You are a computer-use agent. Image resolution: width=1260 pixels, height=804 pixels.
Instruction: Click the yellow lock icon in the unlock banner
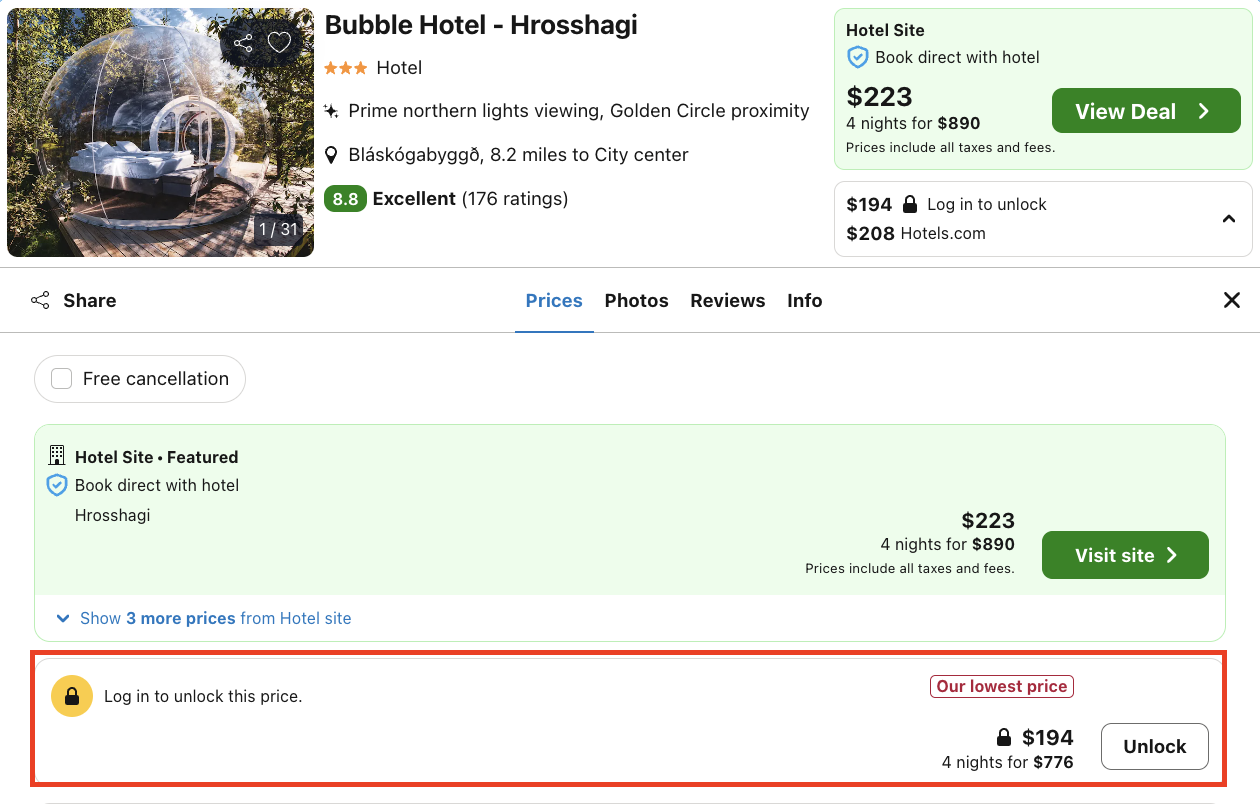(x=72, y=696)
